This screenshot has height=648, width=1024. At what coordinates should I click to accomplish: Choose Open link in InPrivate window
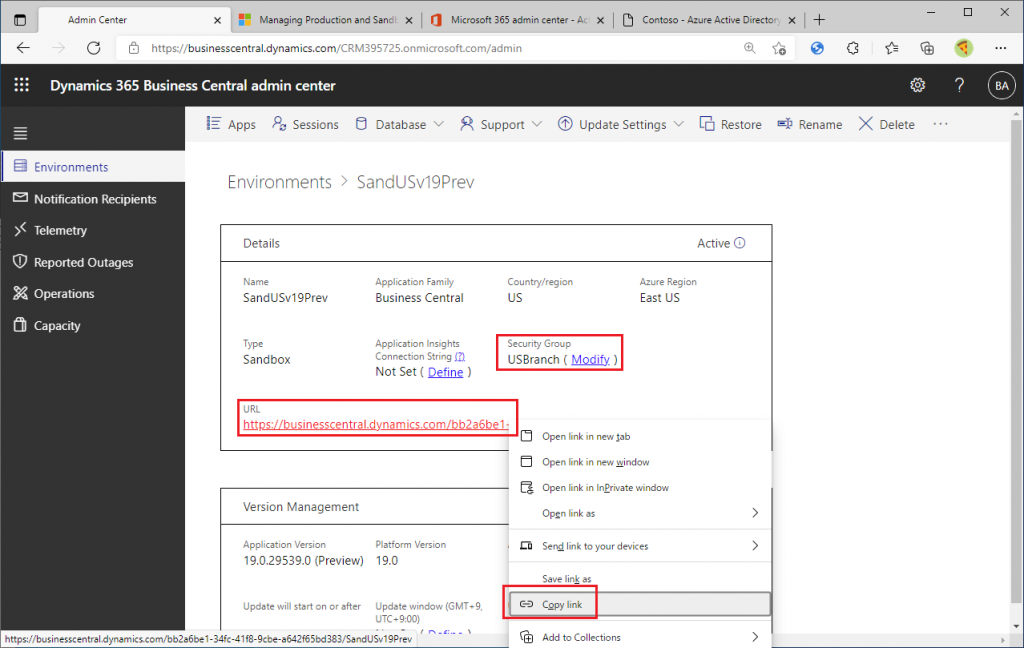pos(640,487)
